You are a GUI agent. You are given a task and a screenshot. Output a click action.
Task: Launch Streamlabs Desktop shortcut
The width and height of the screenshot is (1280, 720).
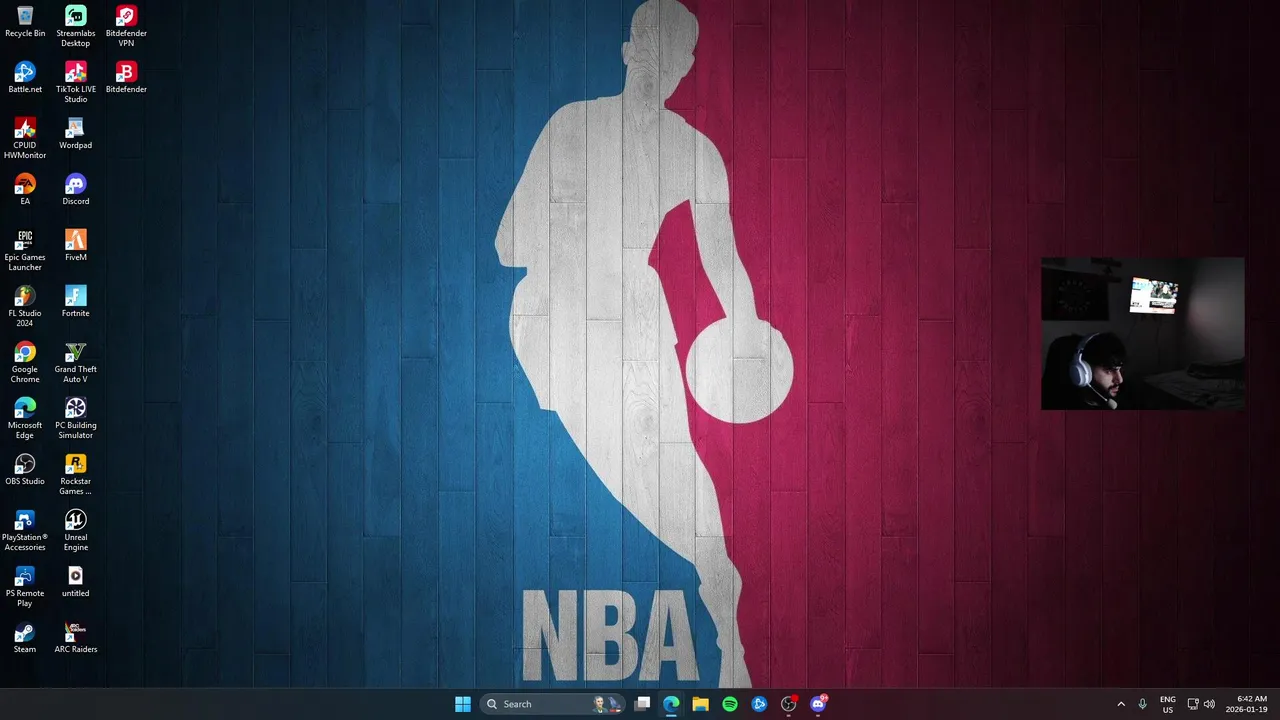click(x=75, y=27)
